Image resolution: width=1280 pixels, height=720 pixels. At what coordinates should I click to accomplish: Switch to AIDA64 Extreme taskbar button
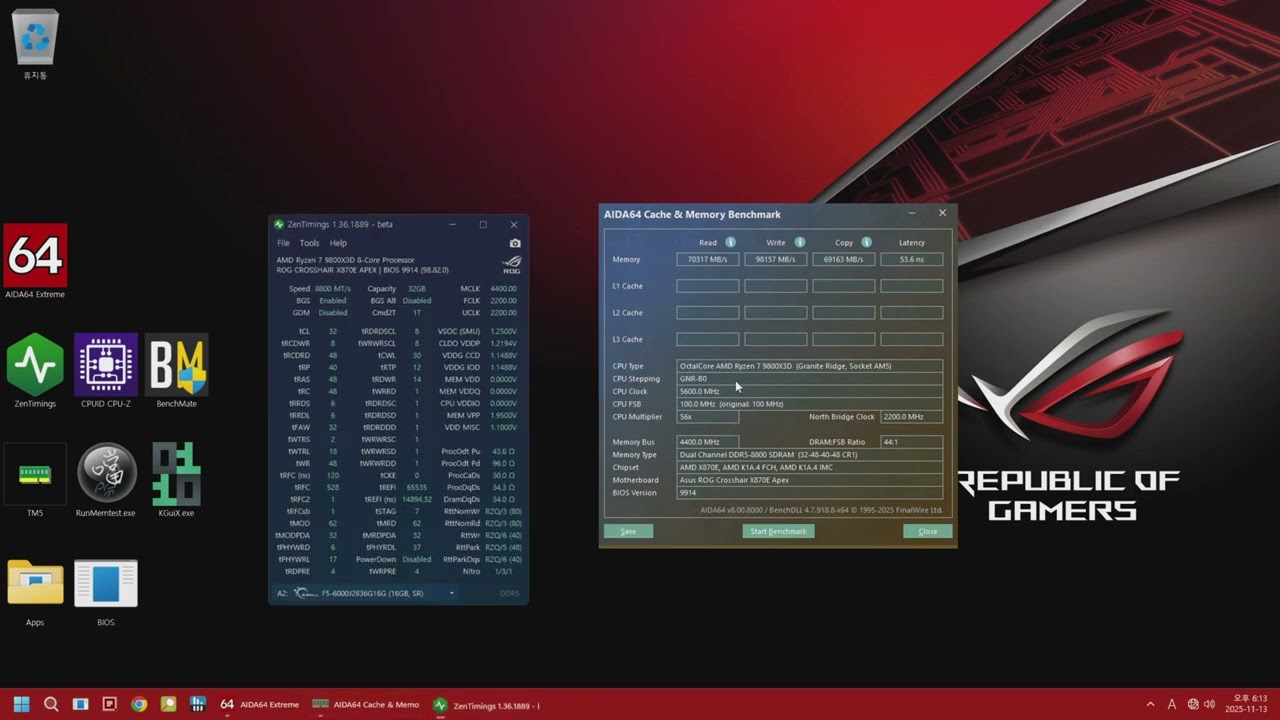tap(259, 704)
